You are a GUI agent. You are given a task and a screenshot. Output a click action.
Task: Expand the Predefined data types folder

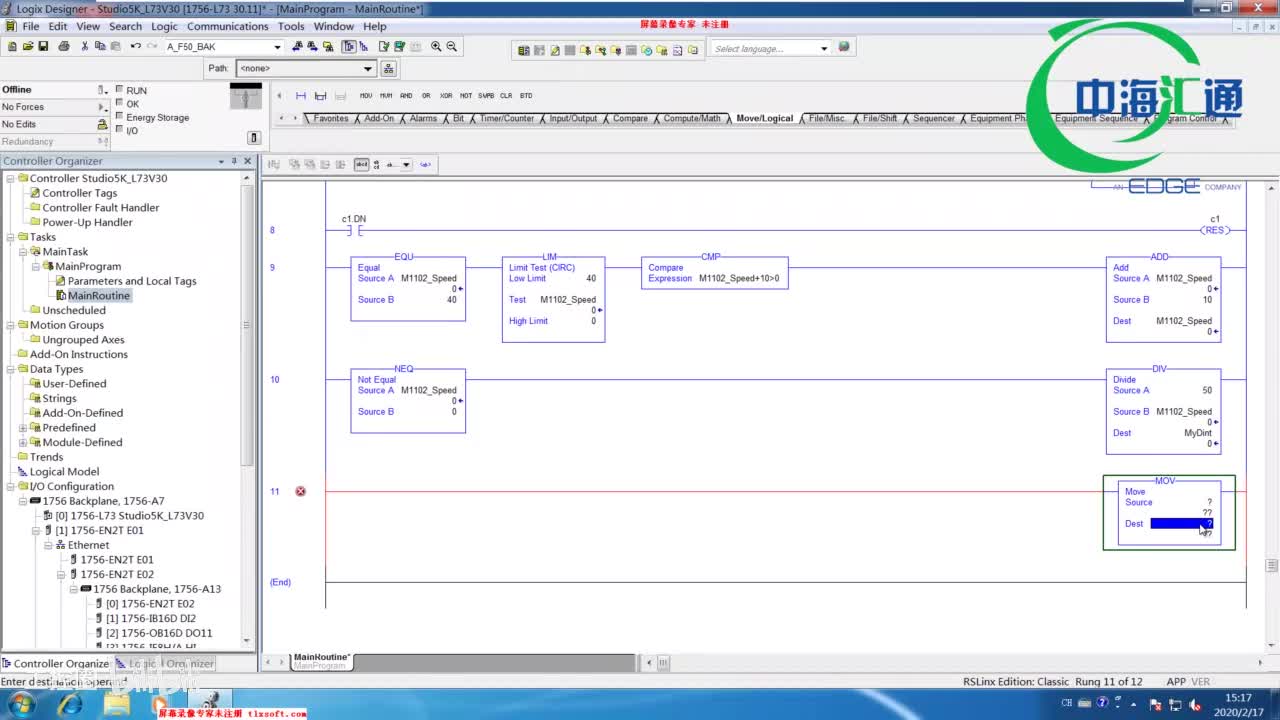pos(23,428)
